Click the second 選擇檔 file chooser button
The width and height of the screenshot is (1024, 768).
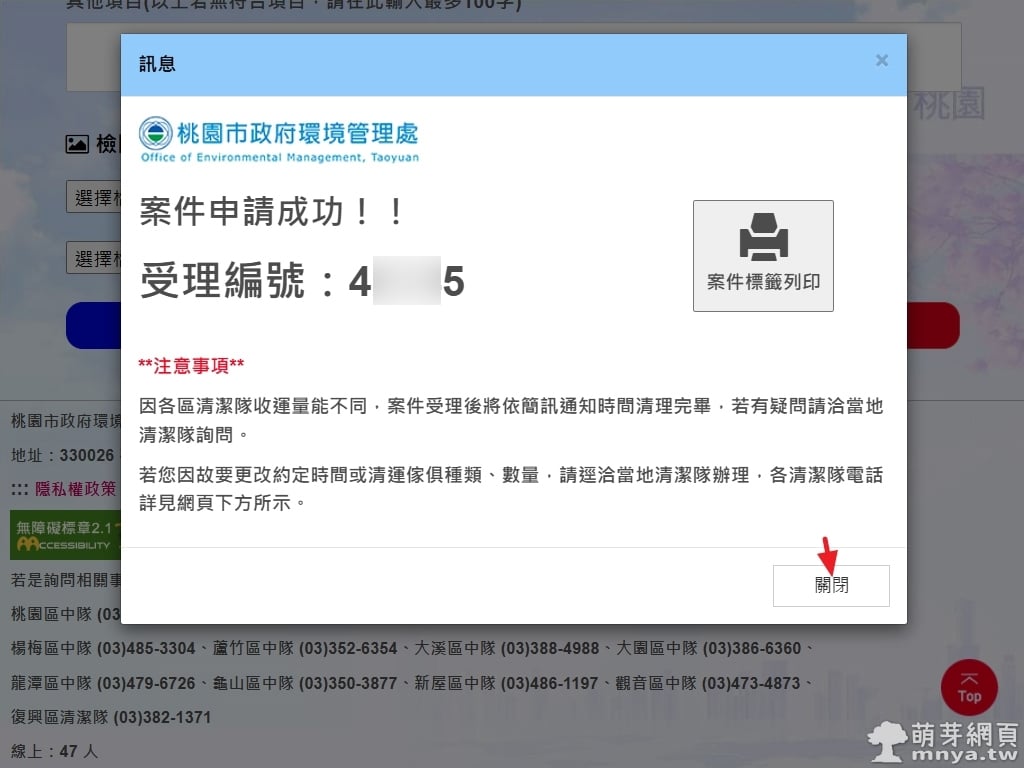point(94,258)
